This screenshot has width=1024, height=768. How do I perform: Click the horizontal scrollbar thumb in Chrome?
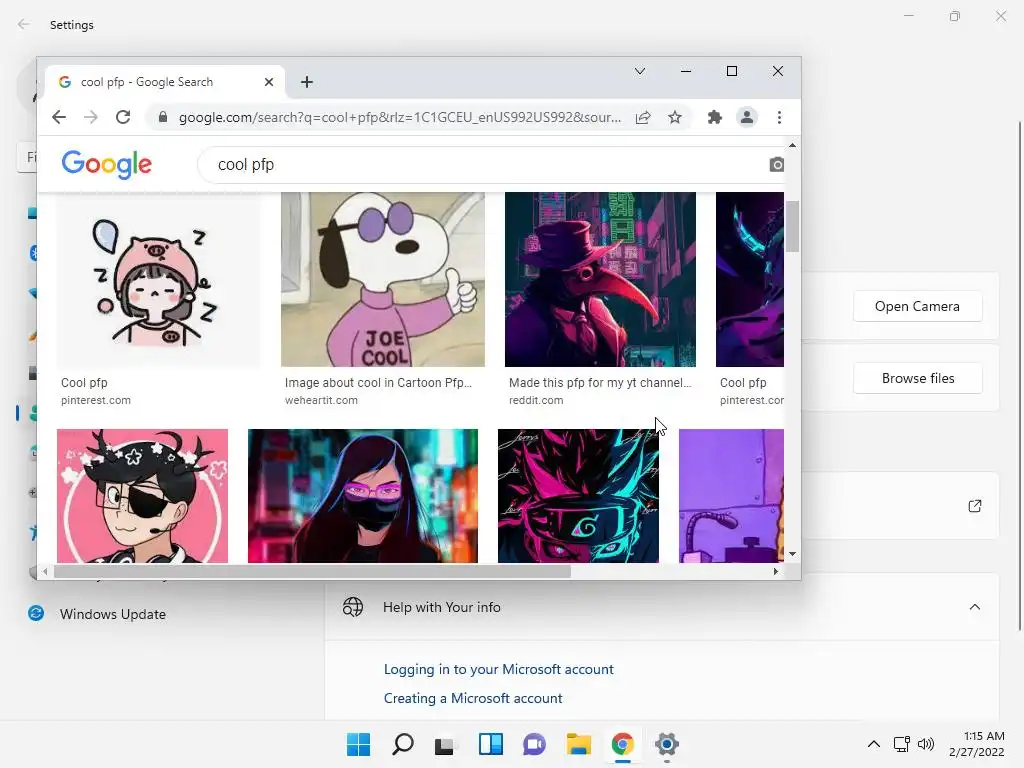312,571
